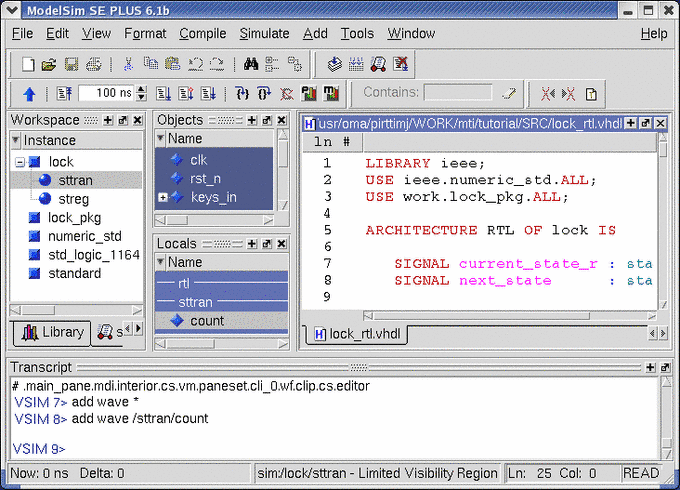
Task: Click the Undo arrow icon
Action: (195, 65)
